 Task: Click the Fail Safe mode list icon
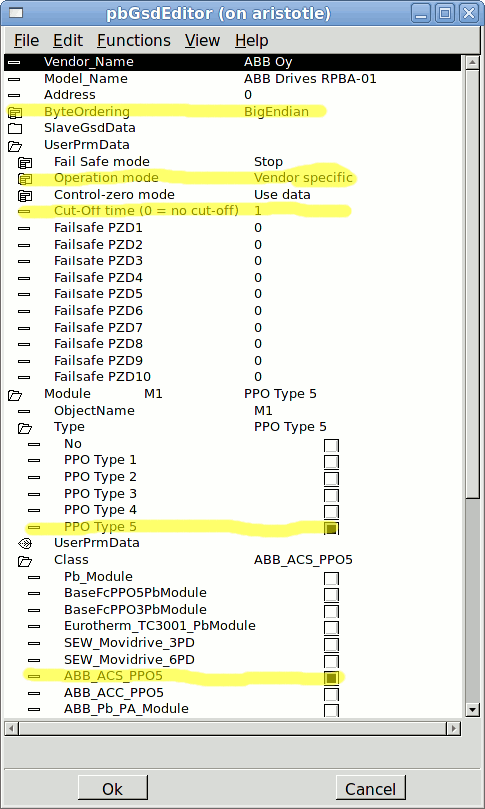[25, 162]
